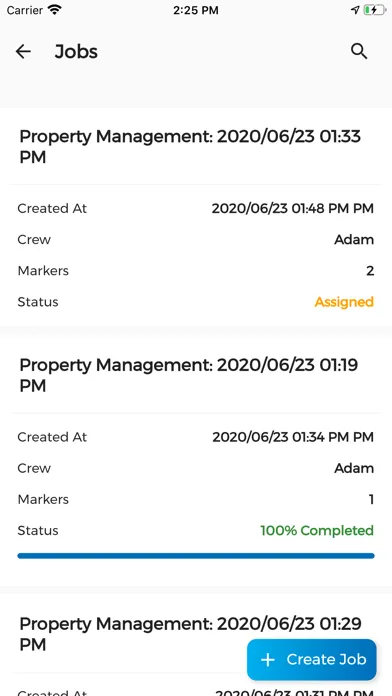
Task: Tap Markers count 1 in second job
Action: 371,499
